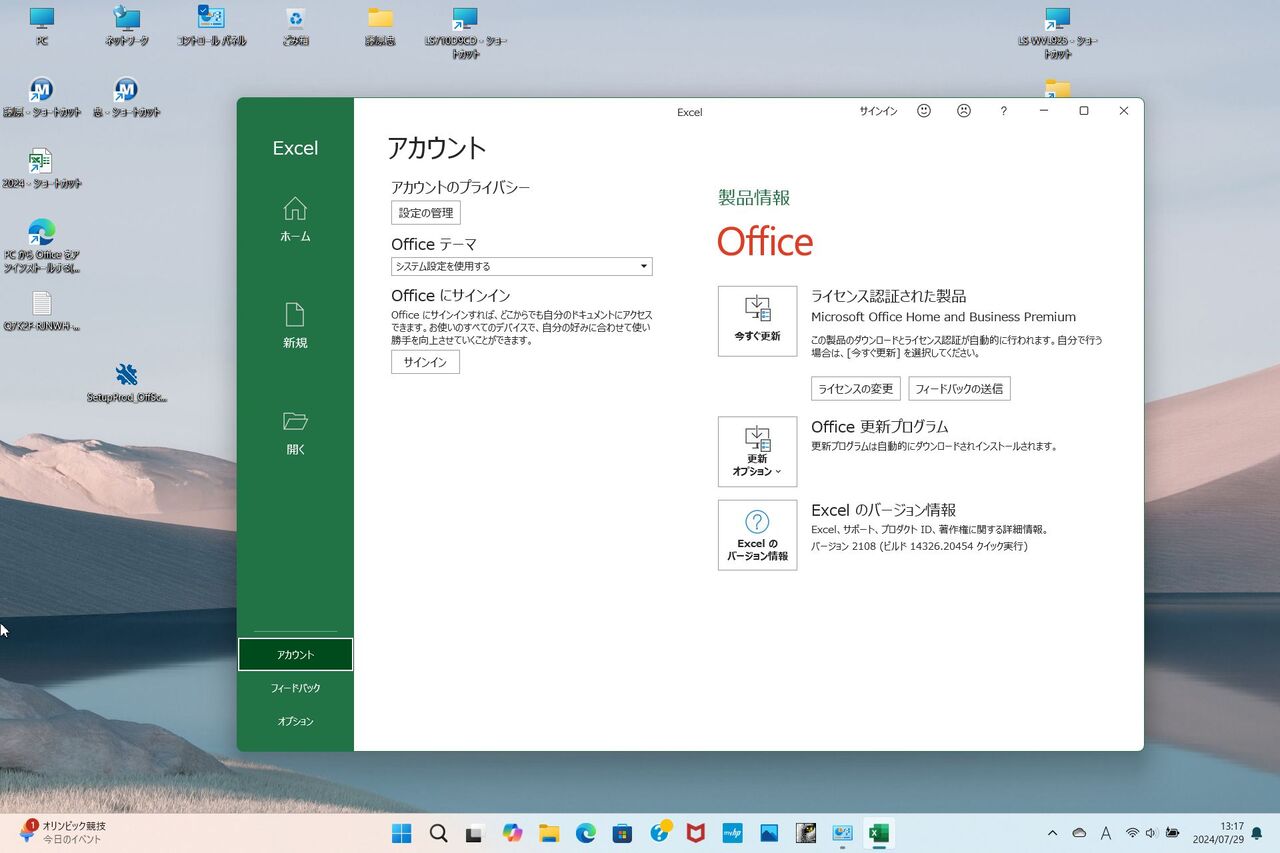Open the ホーム page in Excel sidebar
Screen dimensions: 1280x853
pyautogui.click(x=295, y=220)
